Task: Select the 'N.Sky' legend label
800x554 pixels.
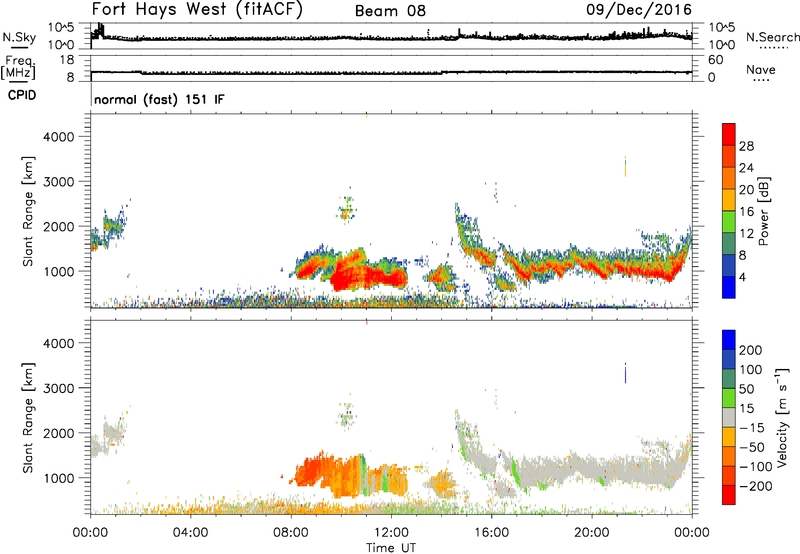Action: click(x=19, y=37)
